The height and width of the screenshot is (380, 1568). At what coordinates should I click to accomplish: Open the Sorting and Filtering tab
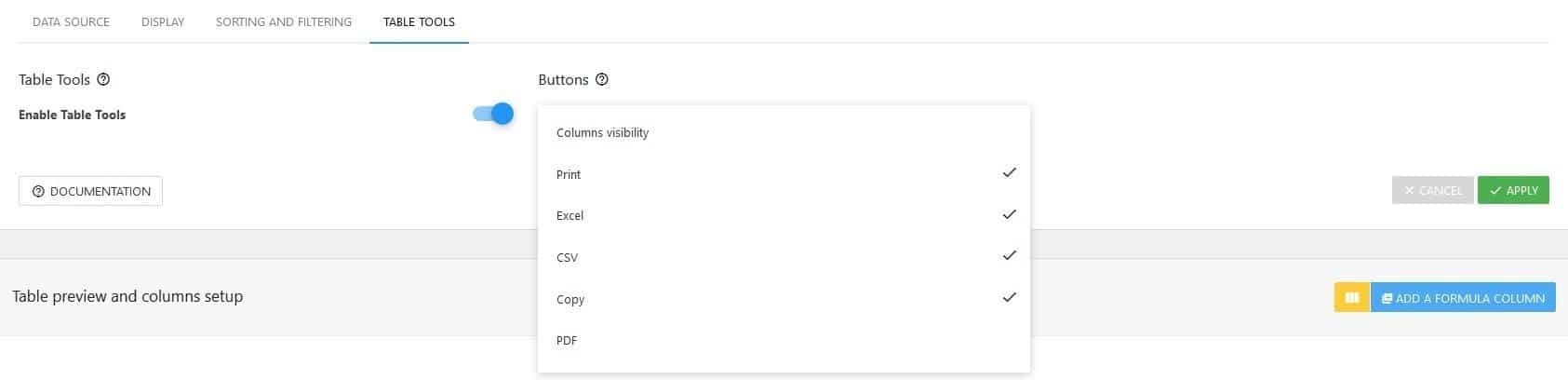pos(284,21)
